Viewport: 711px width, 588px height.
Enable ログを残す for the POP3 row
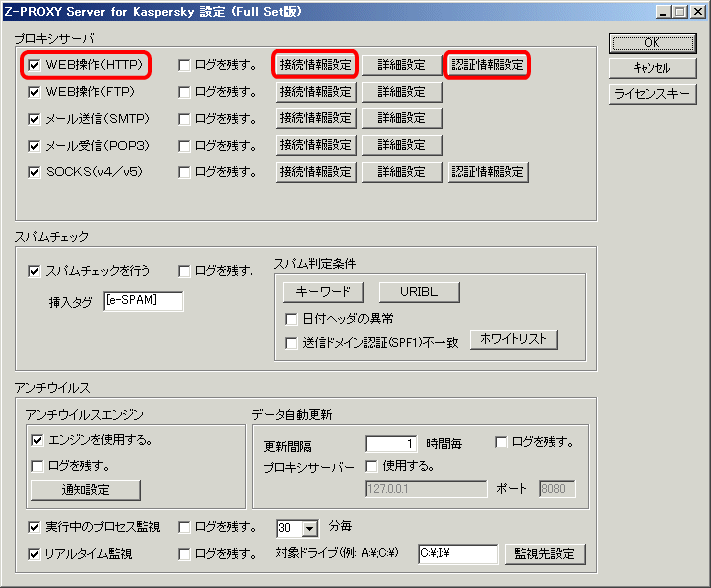pos(184,146)
